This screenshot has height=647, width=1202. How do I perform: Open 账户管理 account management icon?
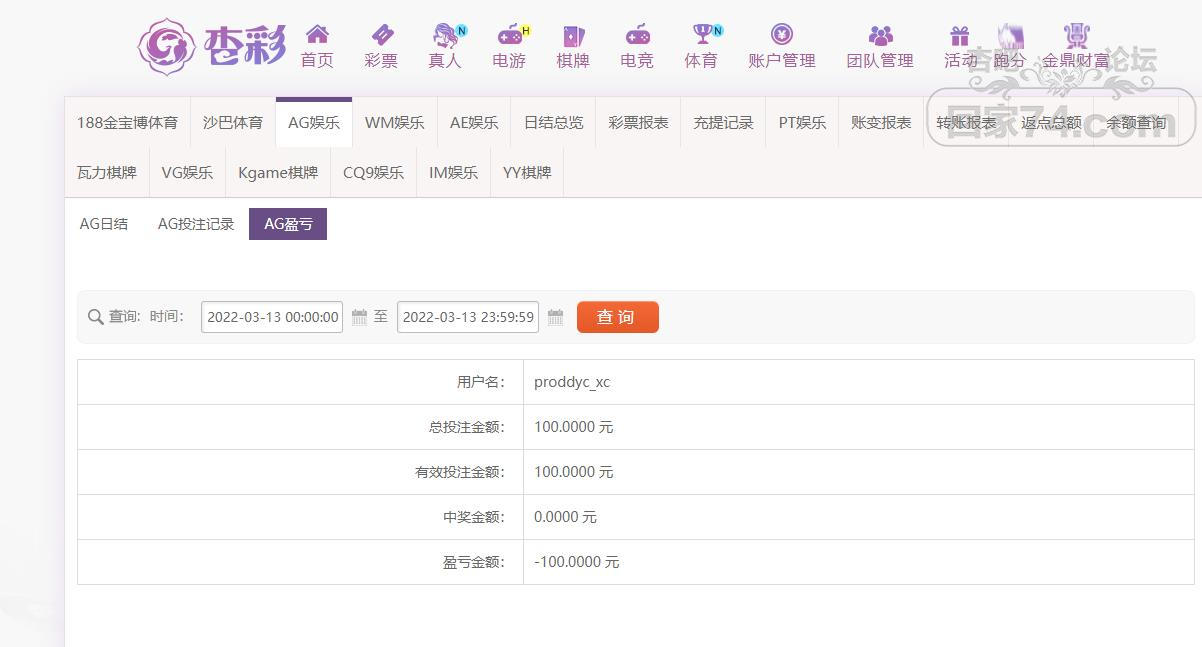click(x=782, y=36)
